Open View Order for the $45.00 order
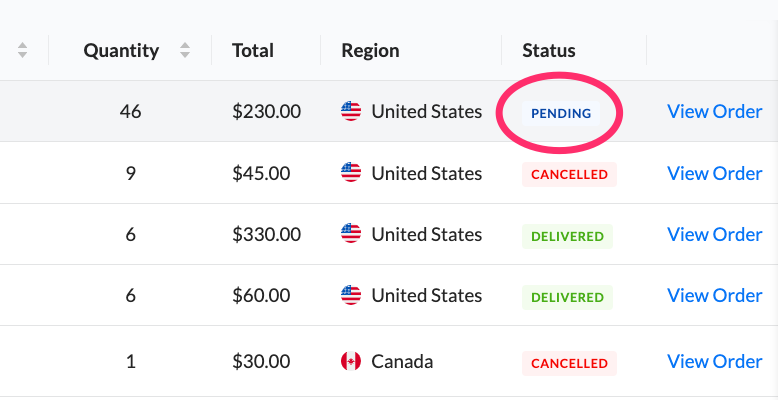 pos(714,173)
